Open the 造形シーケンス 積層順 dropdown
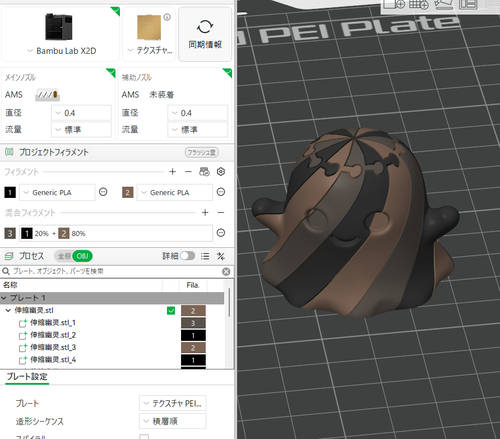The image size is (500, 439). coord(173,421)
